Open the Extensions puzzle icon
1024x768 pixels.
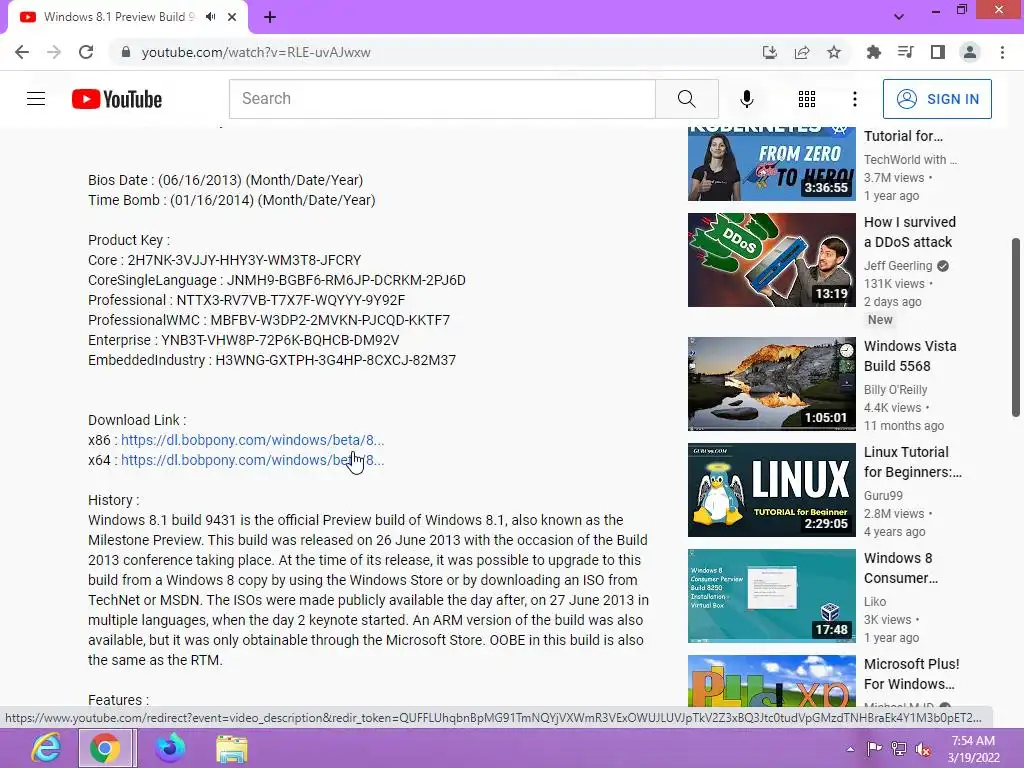click(874, 52)
